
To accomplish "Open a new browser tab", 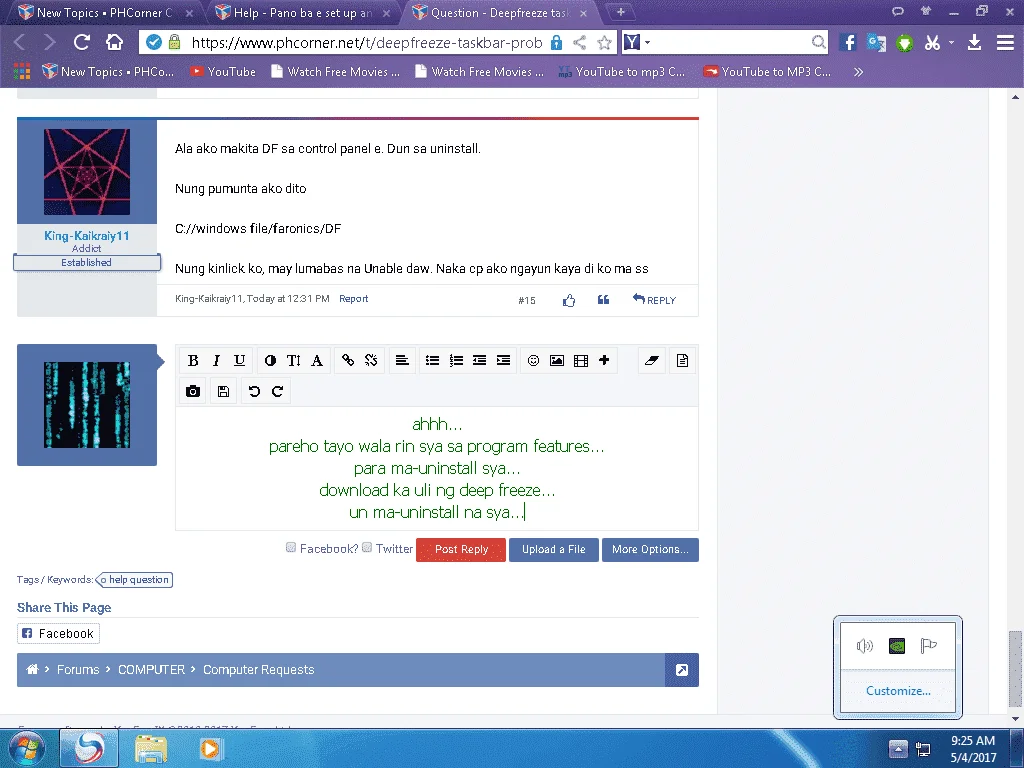I will 620,12.
